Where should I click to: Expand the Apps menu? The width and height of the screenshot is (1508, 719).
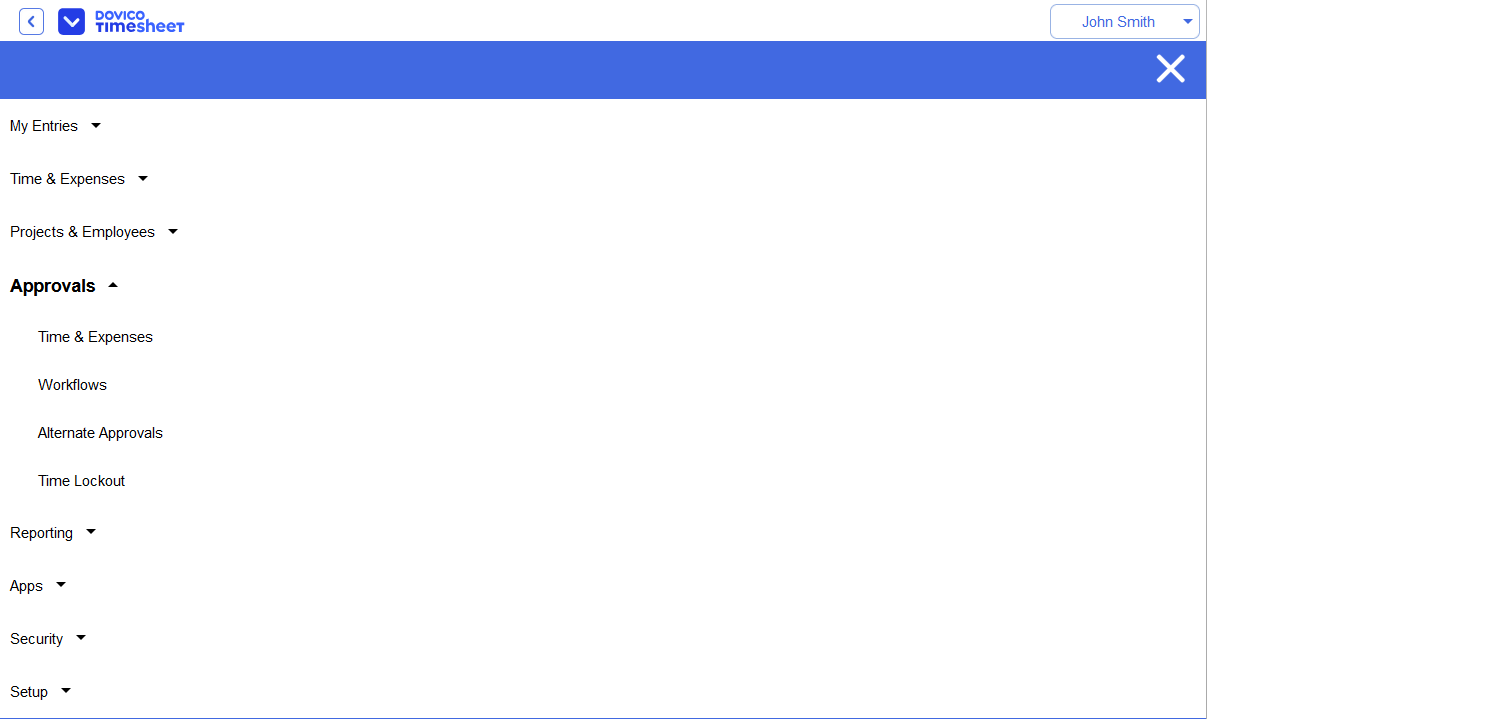[26, 586]
